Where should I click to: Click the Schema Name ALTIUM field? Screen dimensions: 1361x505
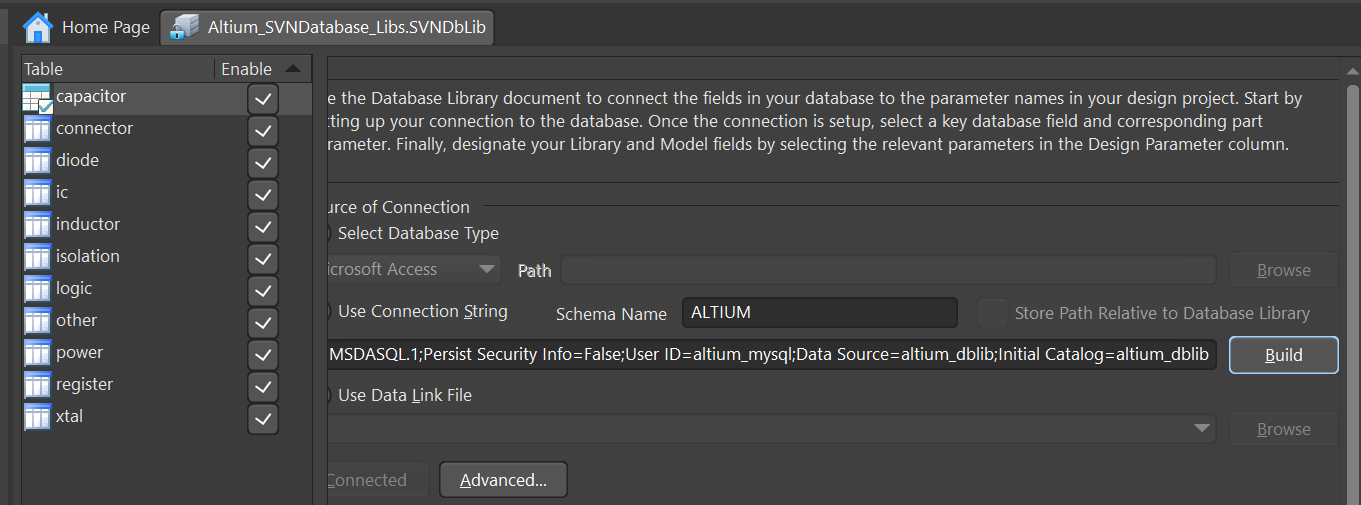(x=820, y=313)
